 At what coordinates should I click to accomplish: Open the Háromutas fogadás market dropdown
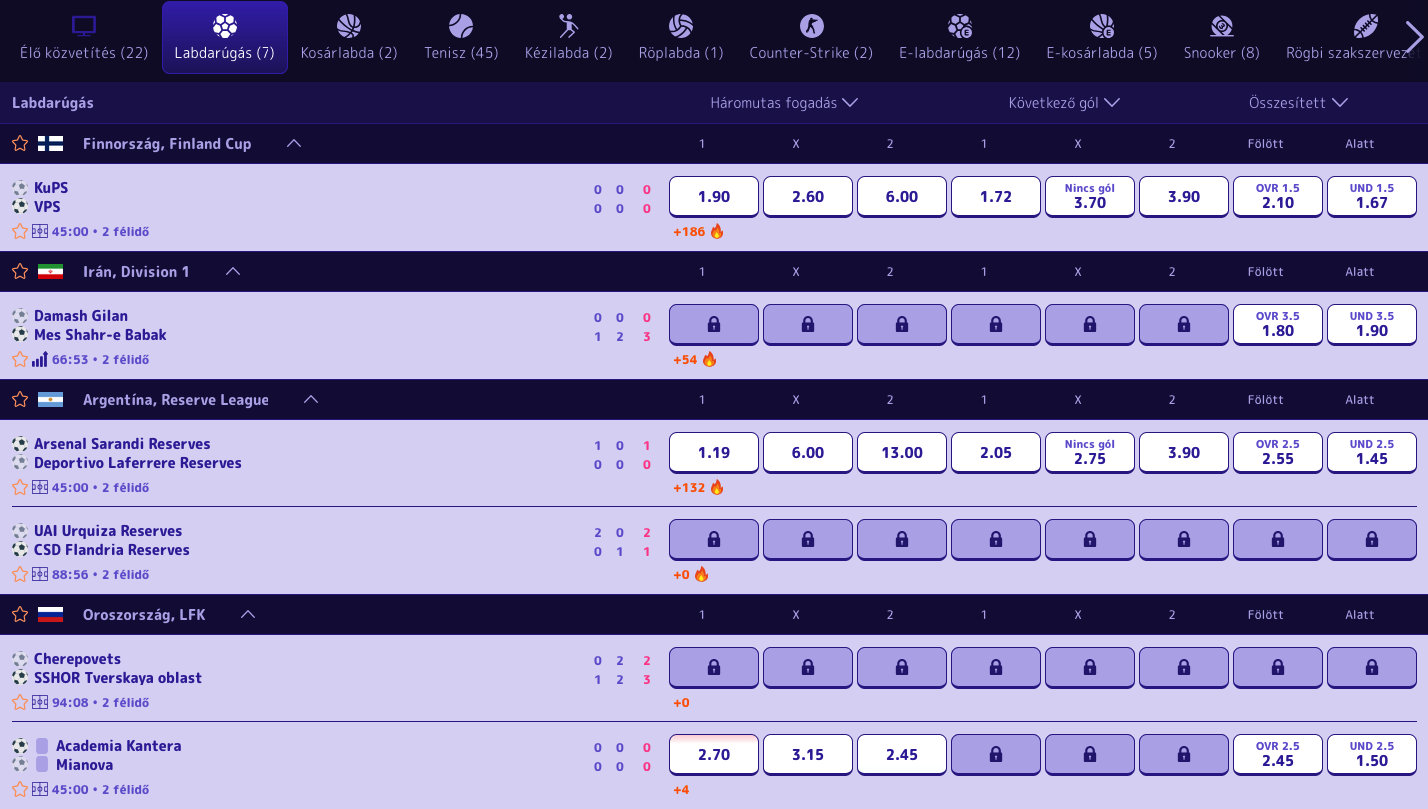click(784, 103)
